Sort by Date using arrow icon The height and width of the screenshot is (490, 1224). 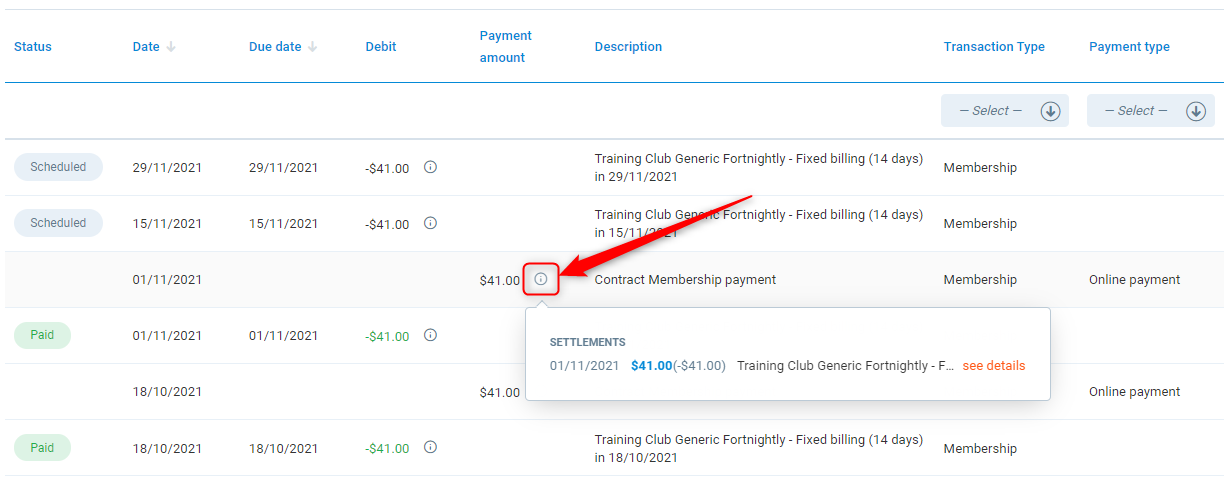pos(171,47)
